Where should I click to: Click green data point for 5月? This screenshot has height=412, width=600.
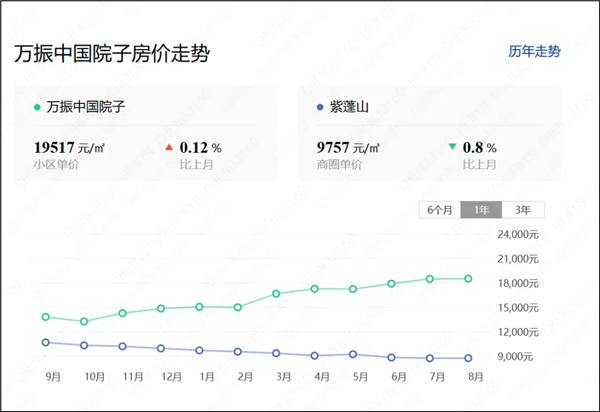point(353,289)
